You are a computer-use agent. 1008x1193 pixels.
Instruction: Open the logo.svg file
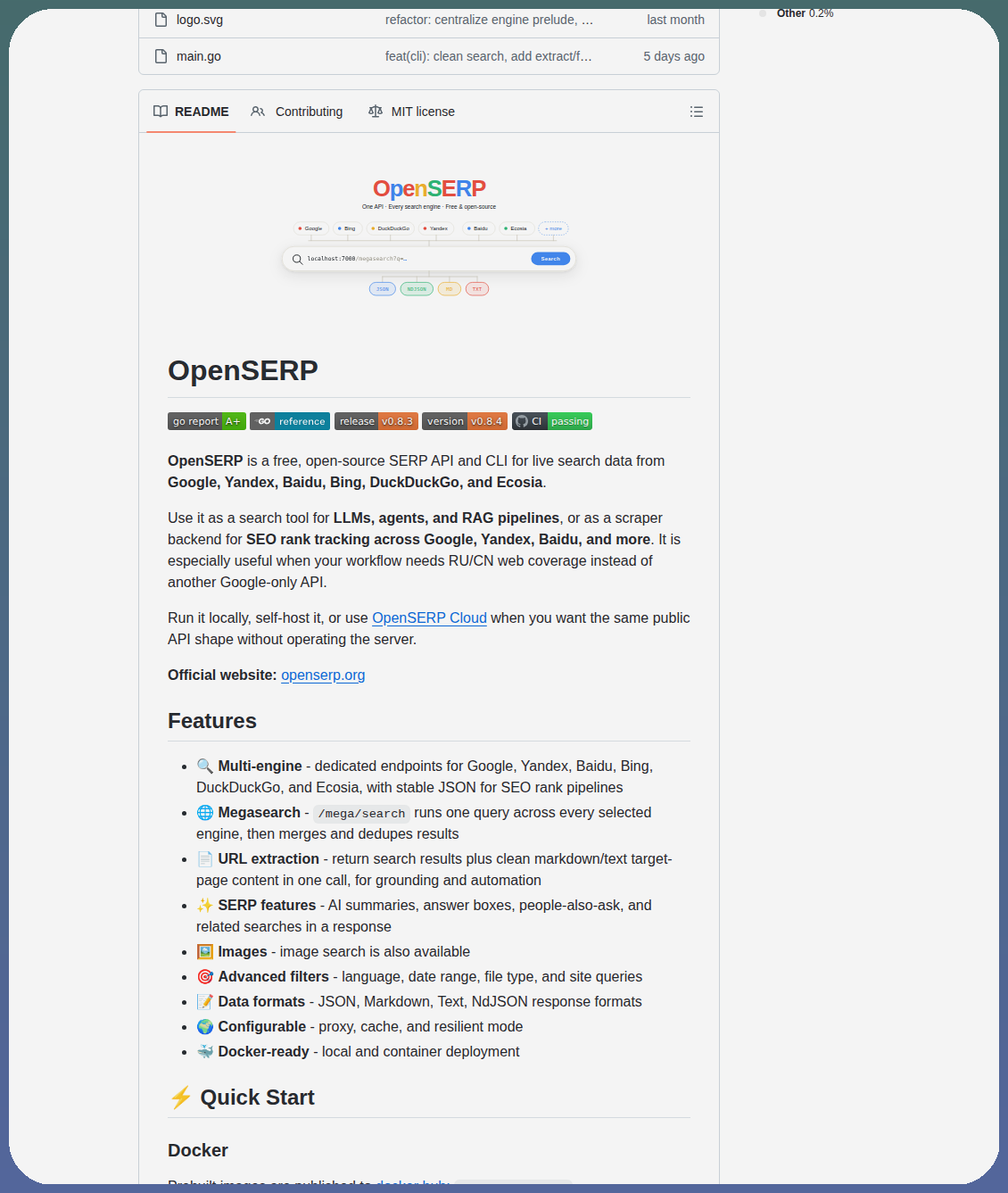(x=200, y=20)
